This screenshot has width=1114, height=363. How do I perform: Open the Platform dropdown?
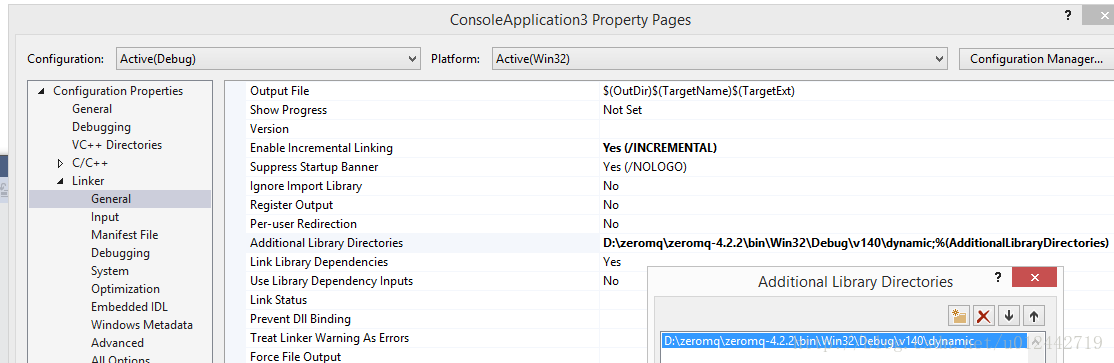point(720,59)
